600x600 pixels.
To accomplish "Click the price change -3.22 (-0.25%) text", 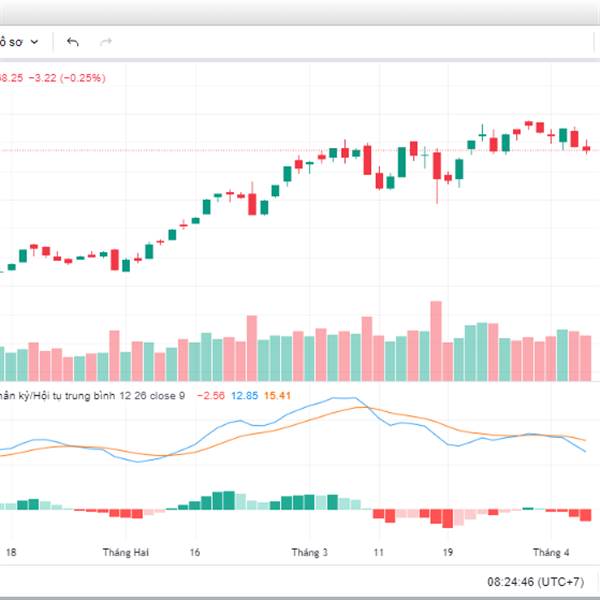I will (67, 78).
